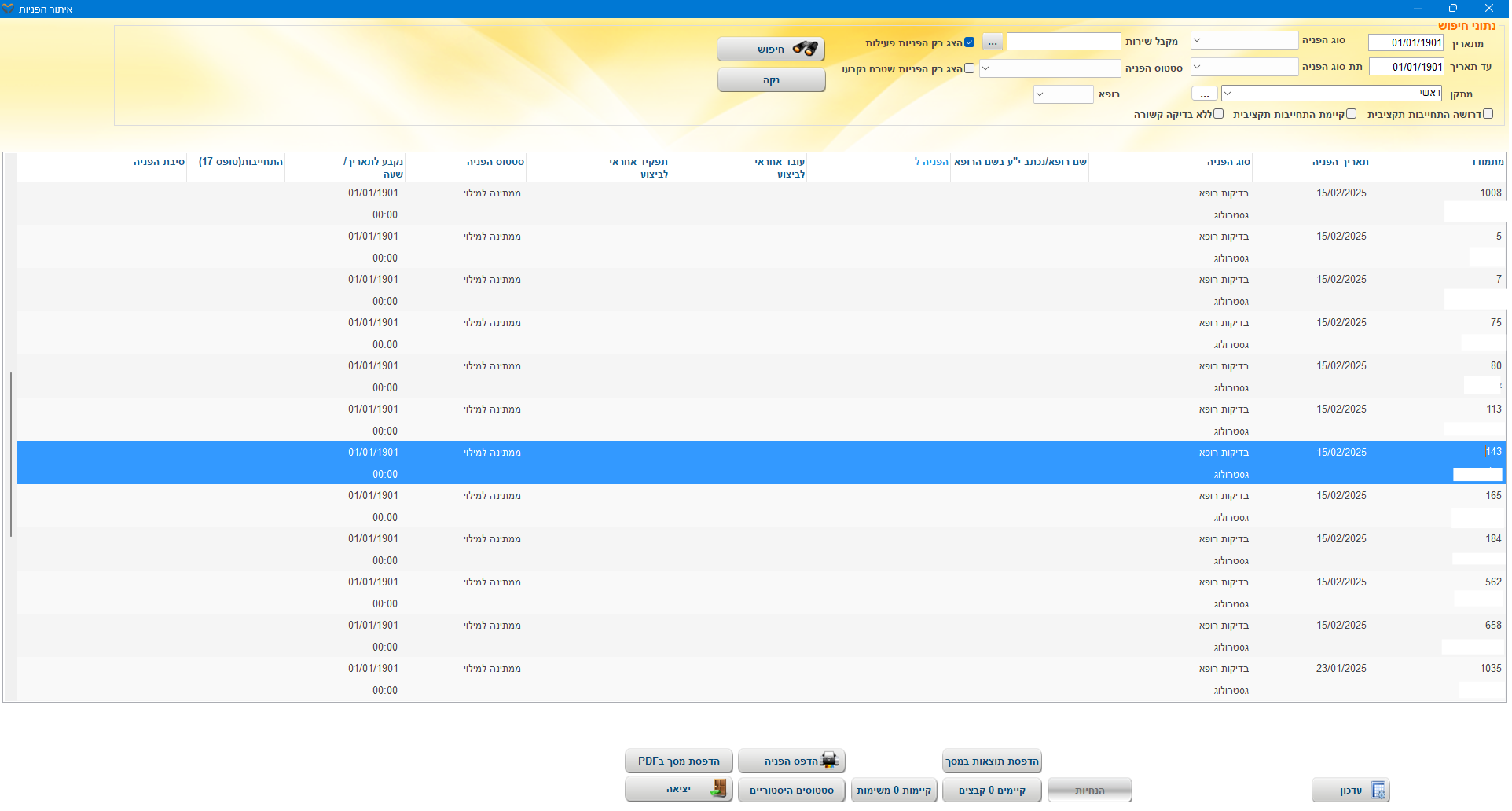Click בדיקת רופא type in row 562
The width and height of the screenshot is (1512, 811).
(1224, 582)
